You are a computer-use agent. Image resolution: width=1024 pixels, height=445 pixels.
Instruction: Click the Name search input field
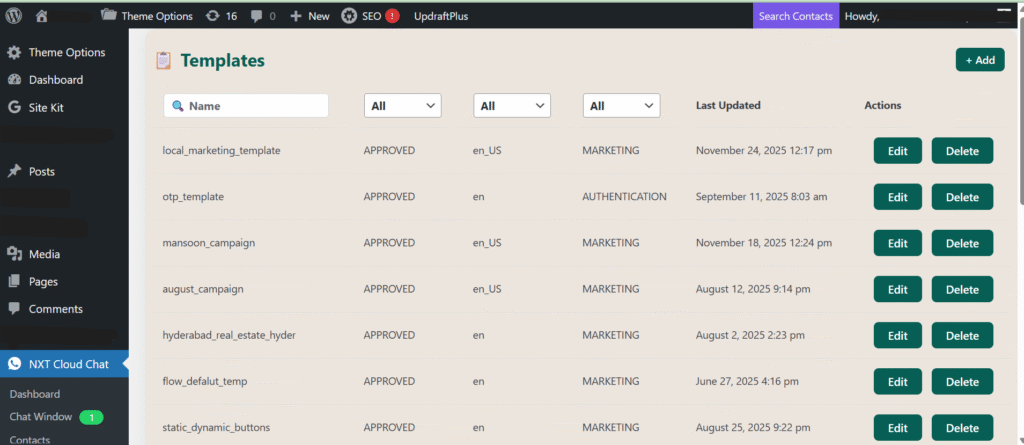point(246,105)
